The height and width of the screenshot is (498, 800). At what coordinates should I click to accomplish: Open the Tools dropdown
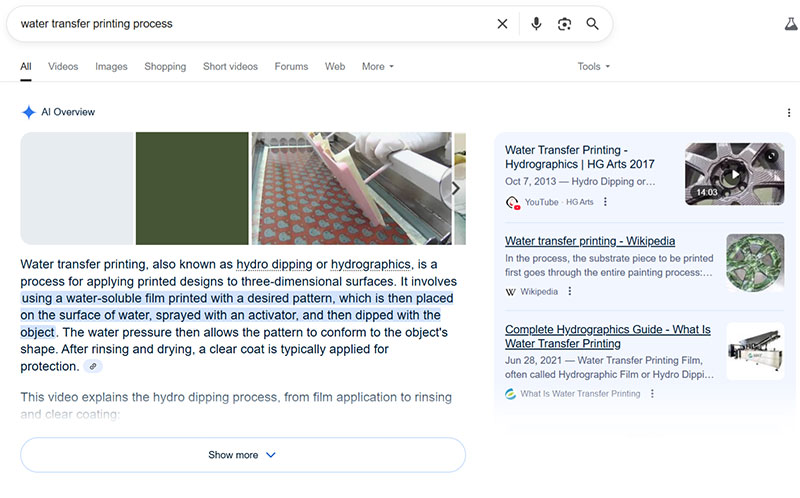click(x=593, y=67)
